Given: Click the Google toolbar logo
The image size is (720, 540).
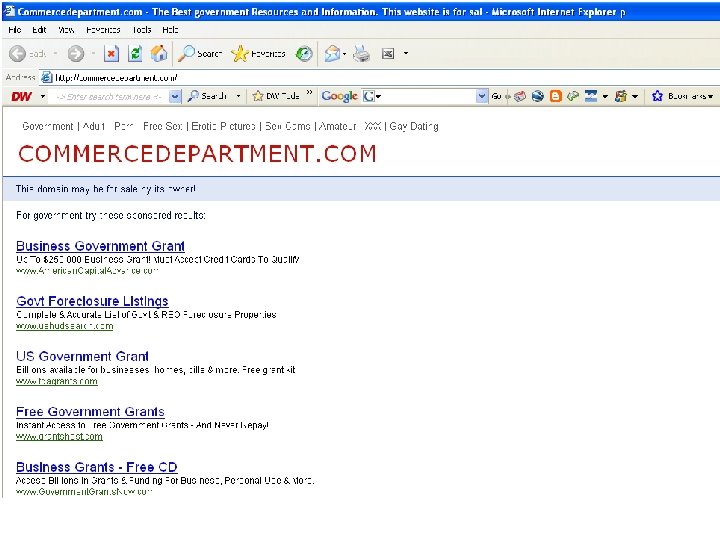Looking at the screenshot, I should point(339,96).
